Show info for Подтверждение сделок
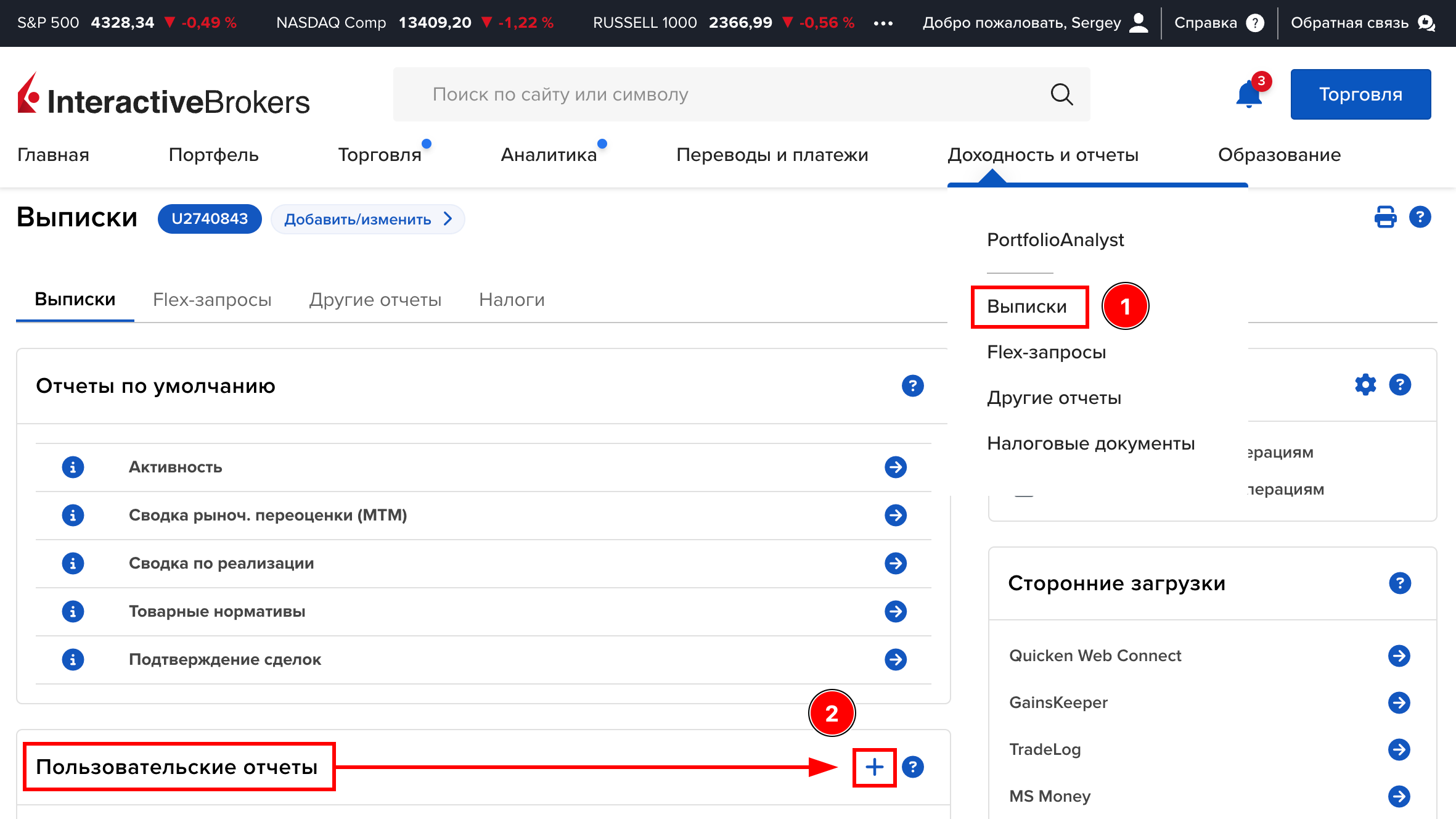 click(x=73, y=659)
